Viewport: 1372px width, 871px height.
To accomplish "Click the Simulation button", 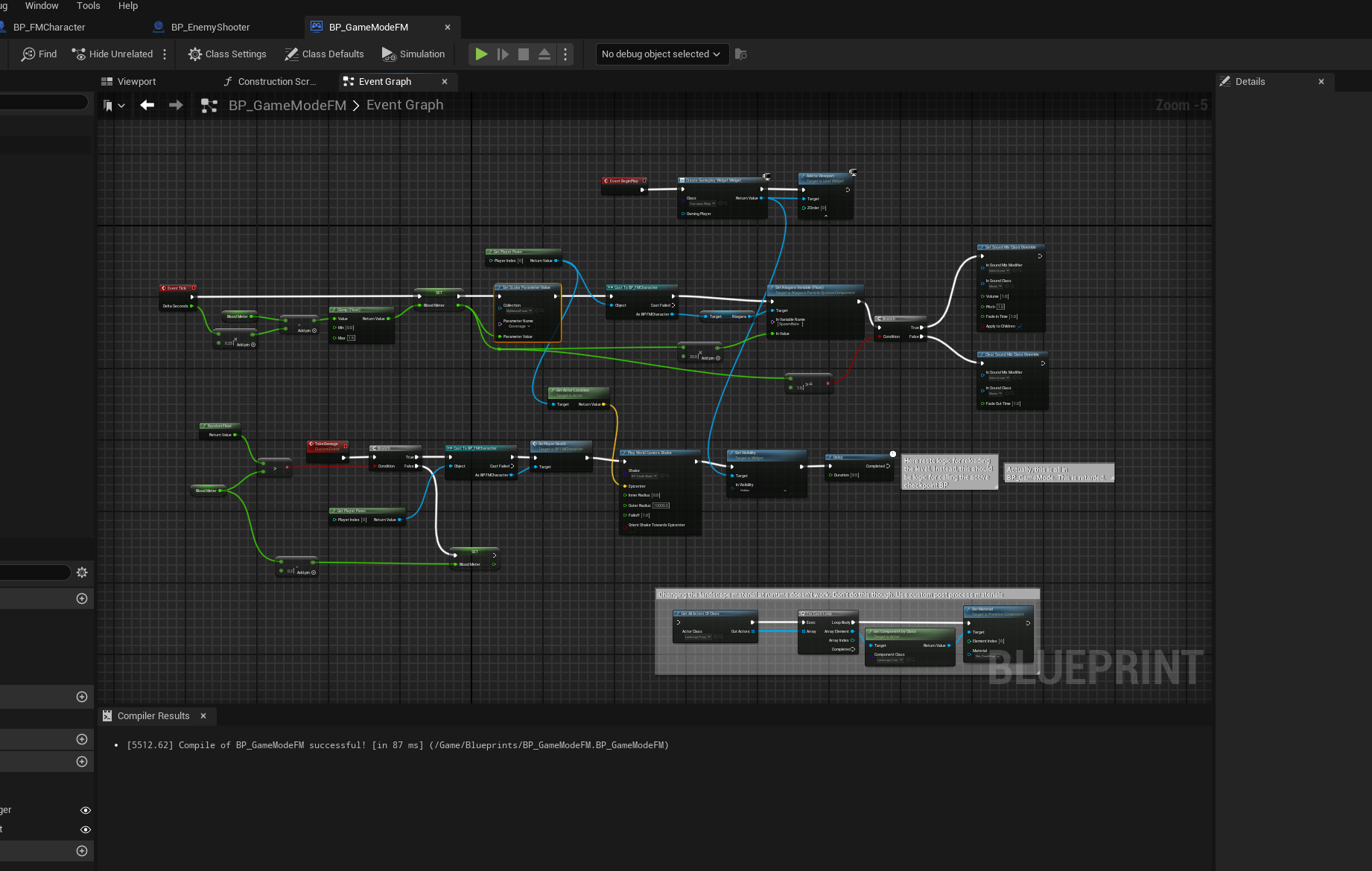I will click(413, 54).
